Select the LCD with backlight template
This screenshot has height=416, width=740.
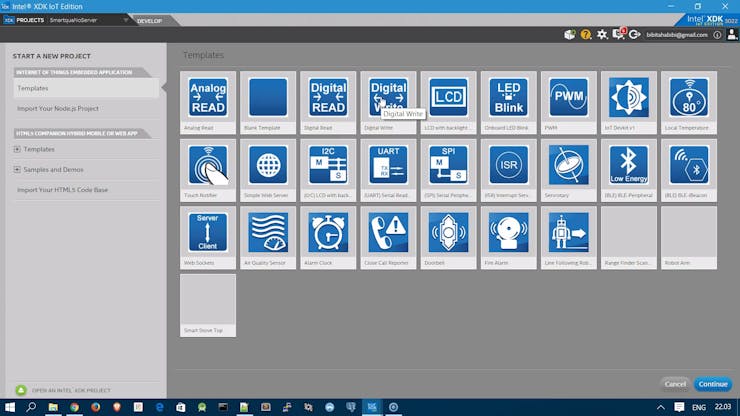coord(448,102)
